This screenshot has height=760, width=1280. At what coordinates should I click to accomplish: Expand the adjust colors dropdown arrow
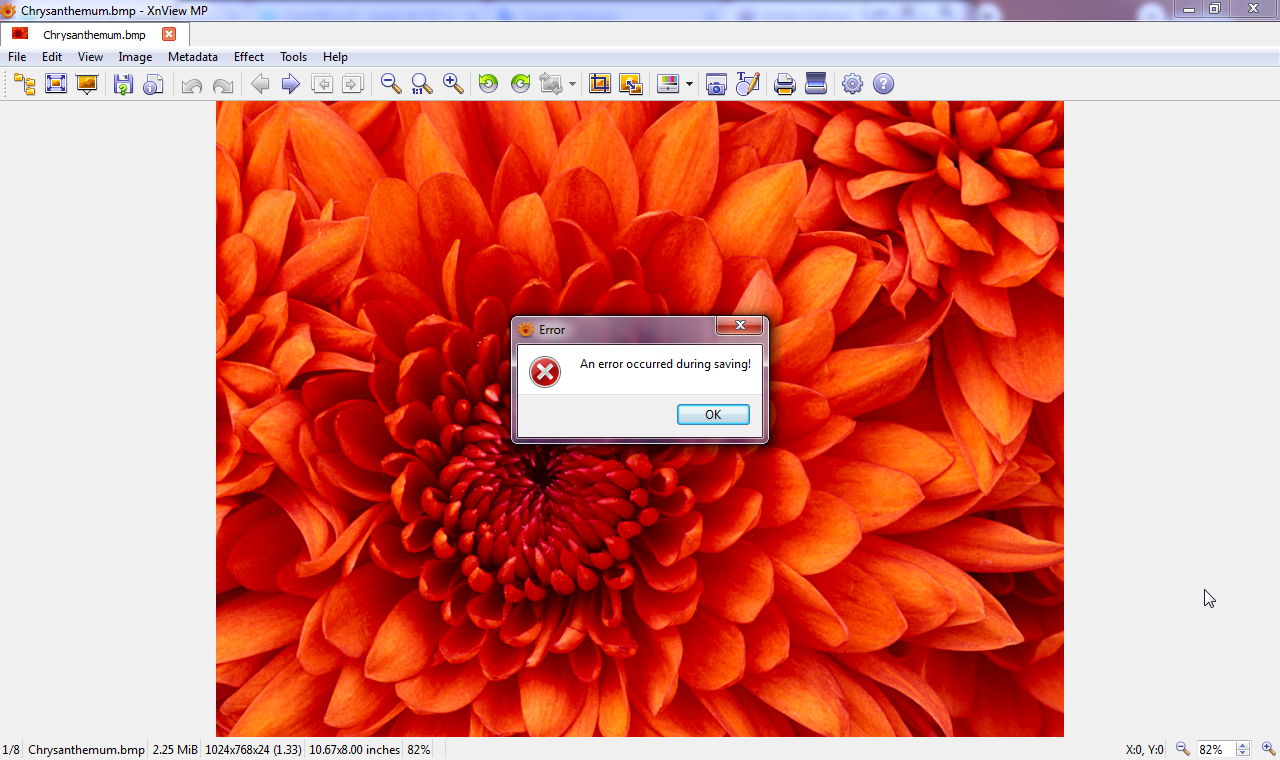click(x=689, y=84)
